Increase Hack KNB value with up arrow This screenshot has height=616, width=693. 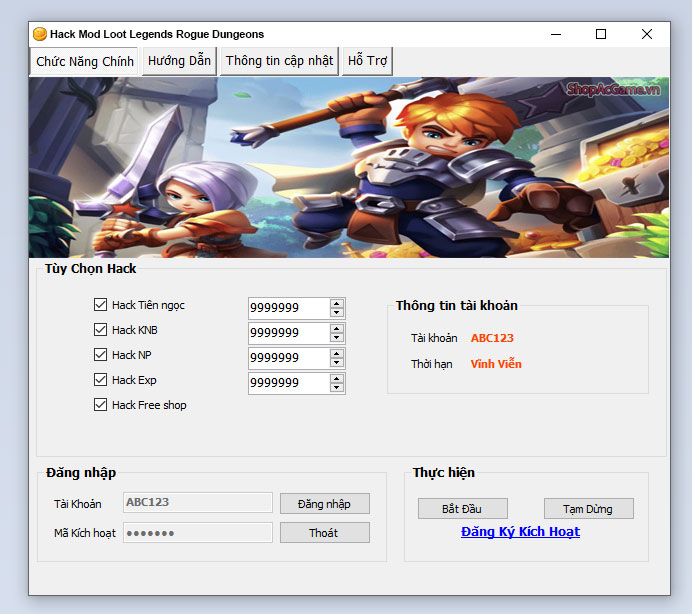point(337,329)
